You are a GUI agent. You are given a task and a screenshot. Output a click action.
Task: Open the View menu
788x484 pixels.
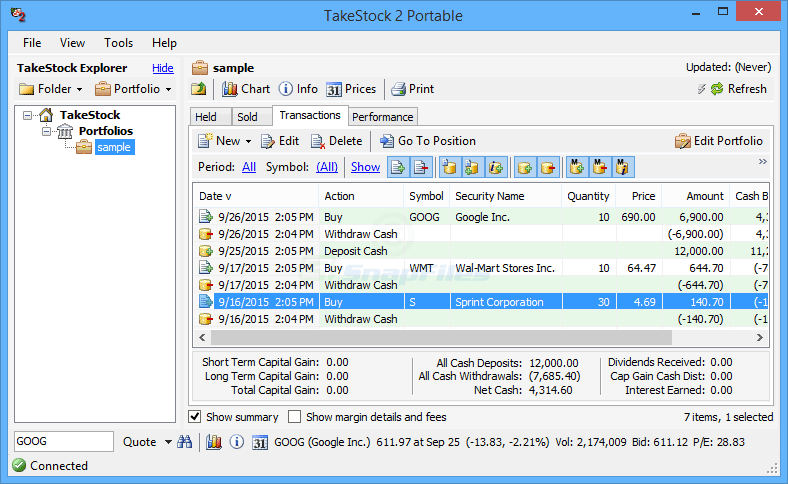[x=72, y=43]
